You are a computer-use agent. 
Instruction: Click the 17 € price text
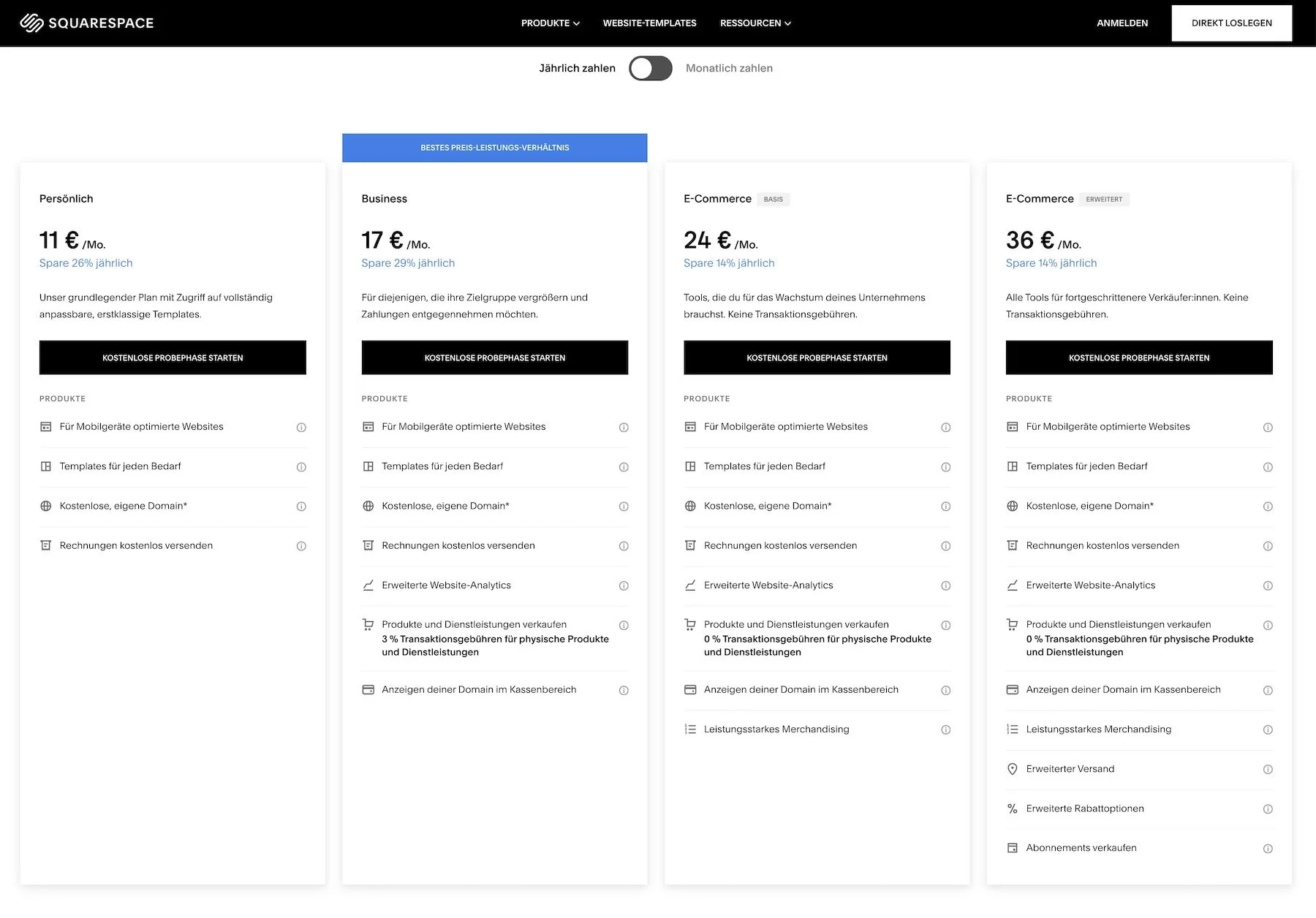click(382, 240)
